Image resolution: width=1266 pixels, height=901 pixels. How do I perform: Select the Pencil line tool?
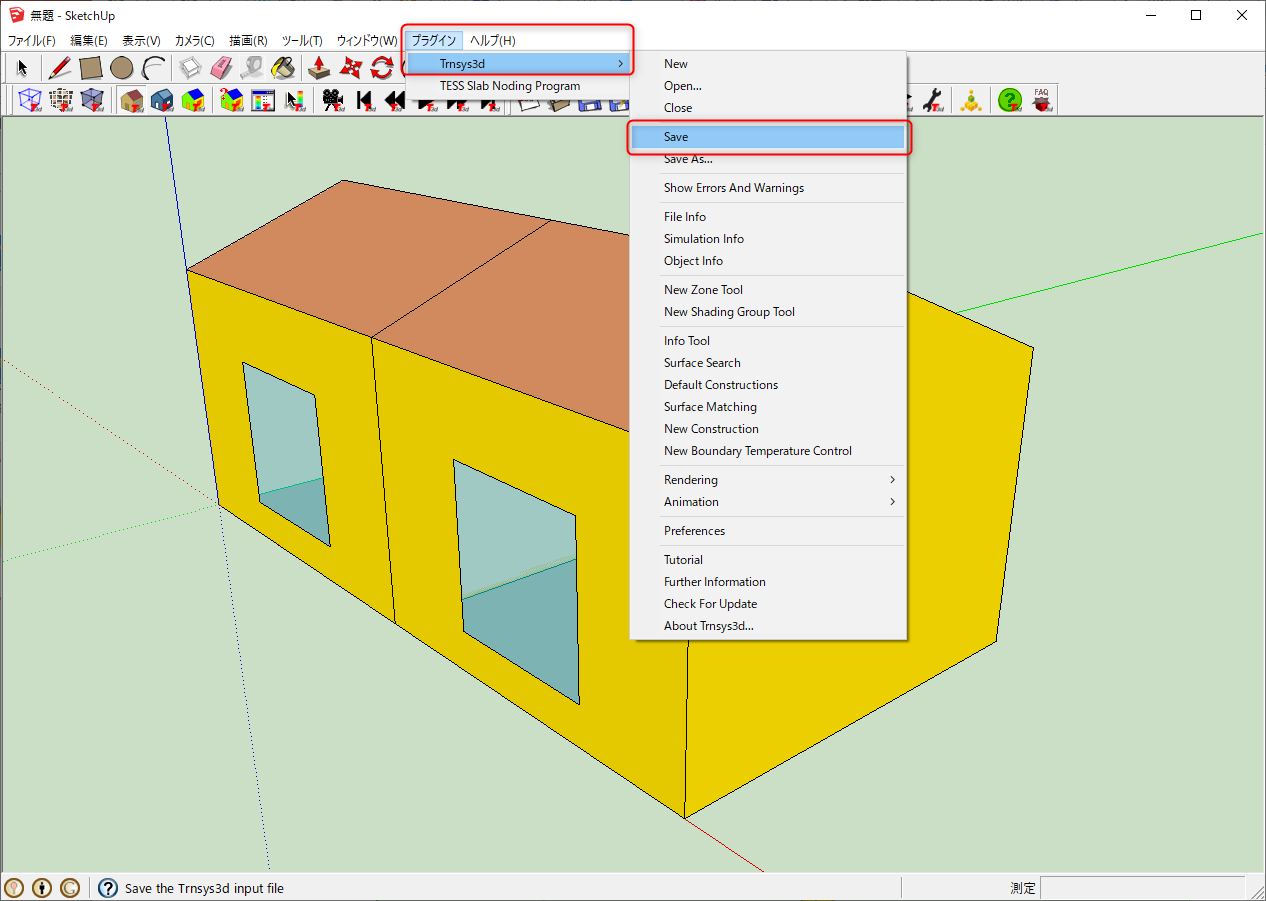point(58,67)
